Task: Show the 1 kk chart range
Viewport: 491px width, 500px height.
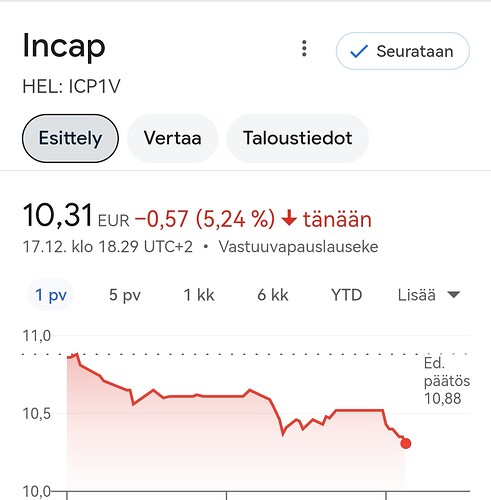Action: (x=199, y=295)
